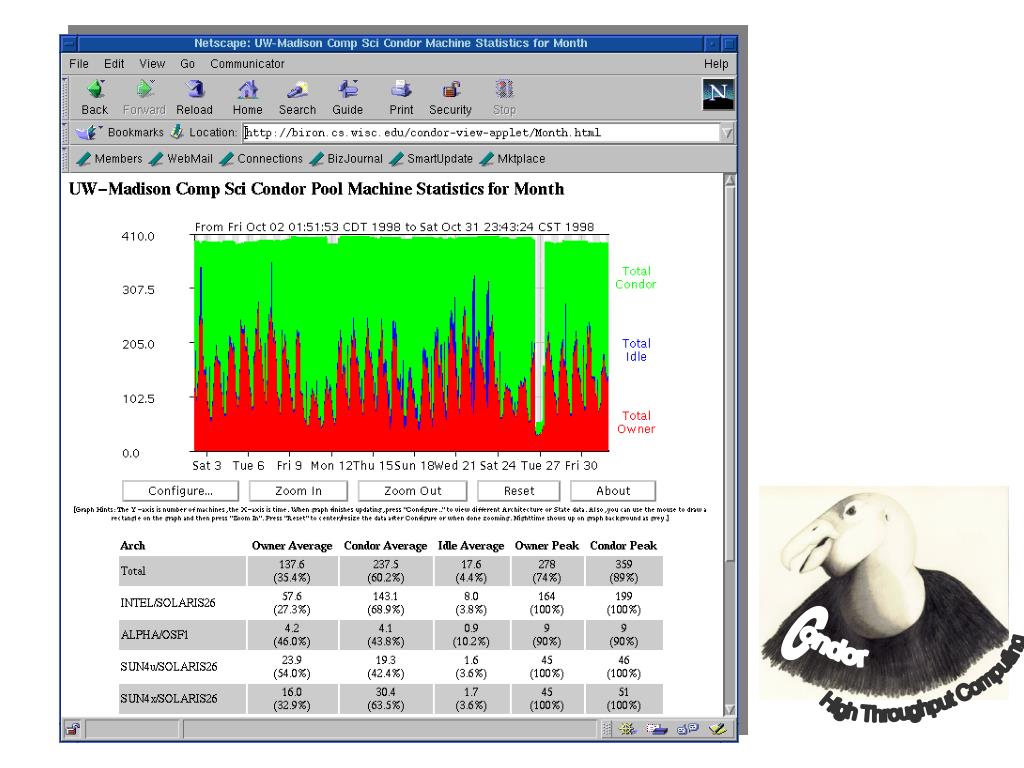Expand the Location history dropdown arrow

coord(727,132)
